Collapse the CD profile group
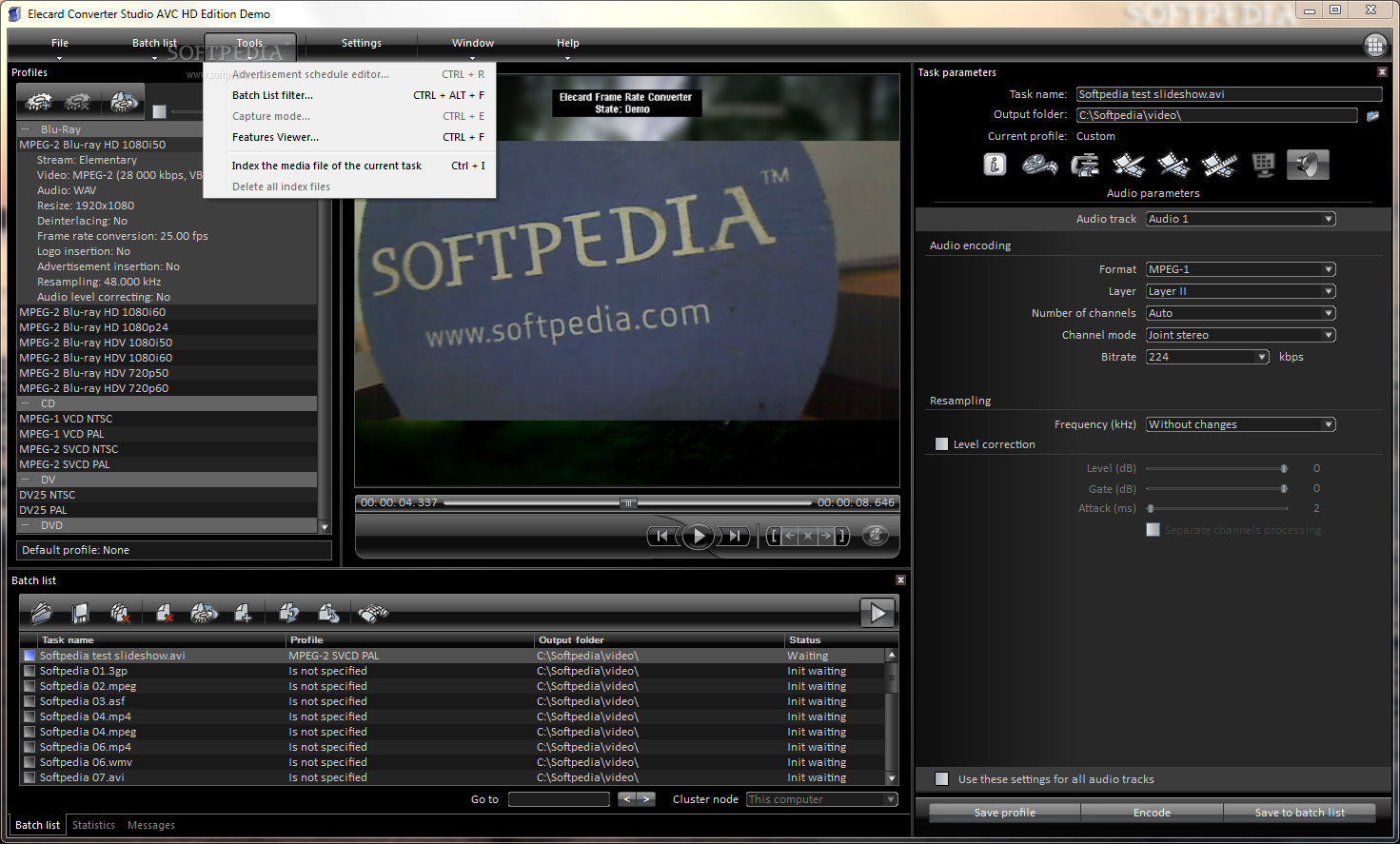This screenshot has height=844, width=1400. (26, 403)
